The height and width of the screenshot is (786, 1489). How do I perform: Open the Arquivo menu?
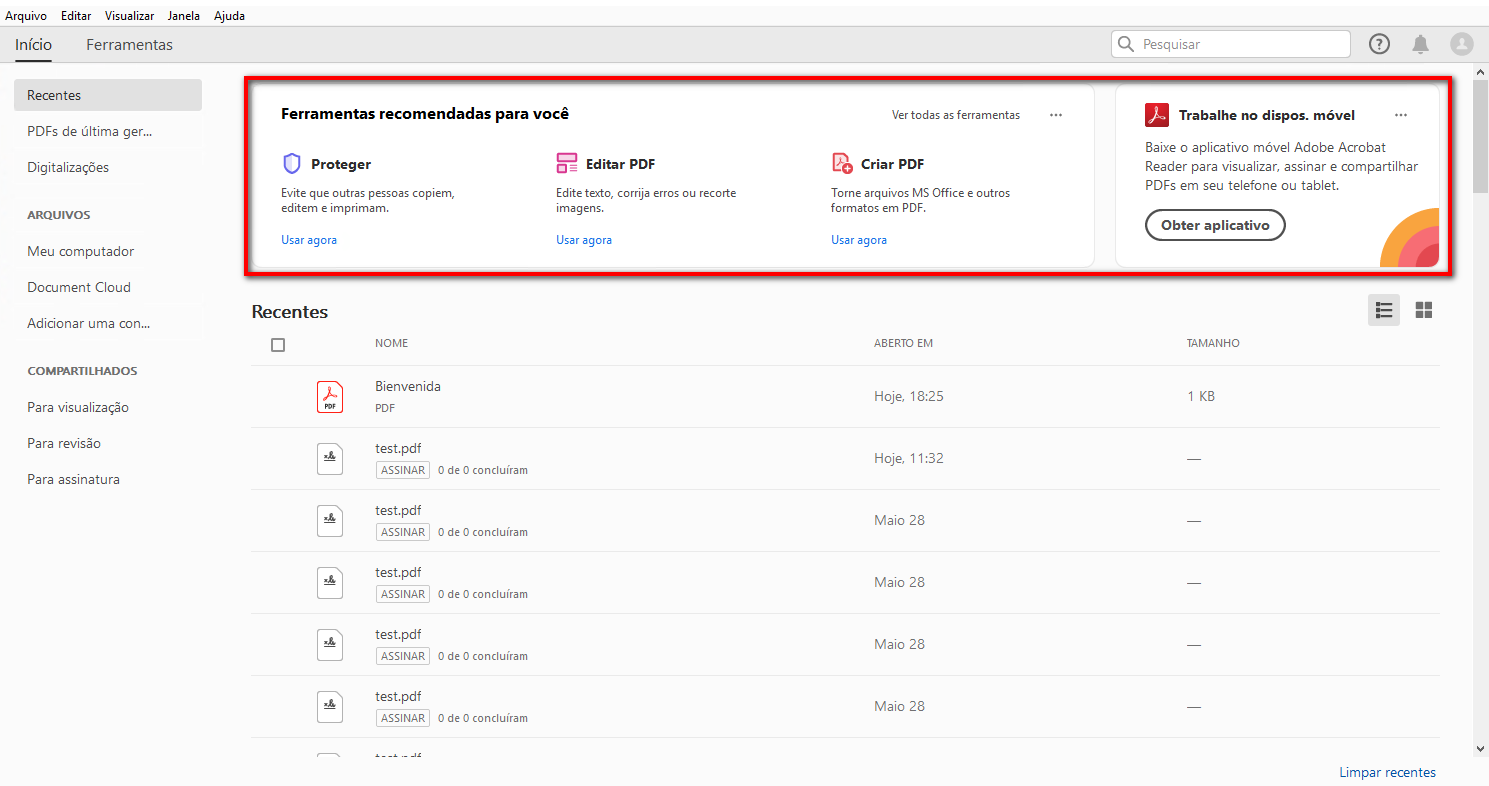pos(26,16)
